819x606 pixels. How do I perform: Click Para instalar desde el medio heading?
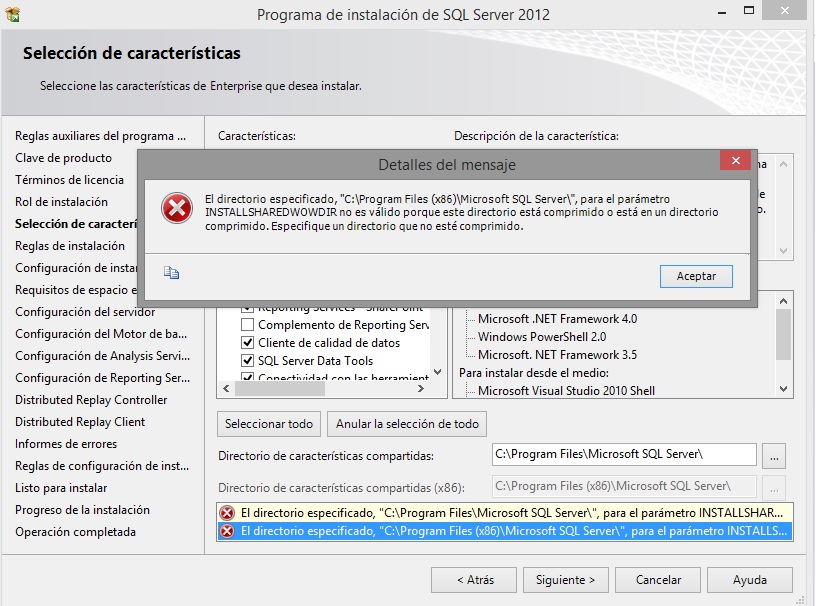534,373
